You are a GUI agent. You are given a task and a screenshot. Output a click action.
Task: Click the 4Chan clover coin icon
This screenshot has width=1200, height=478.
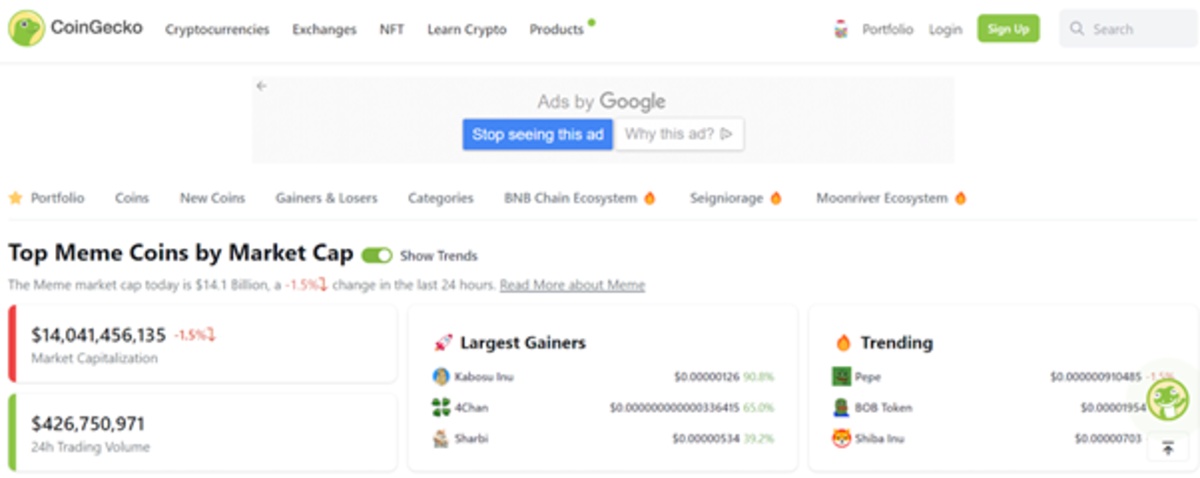[x=441, y=407]
